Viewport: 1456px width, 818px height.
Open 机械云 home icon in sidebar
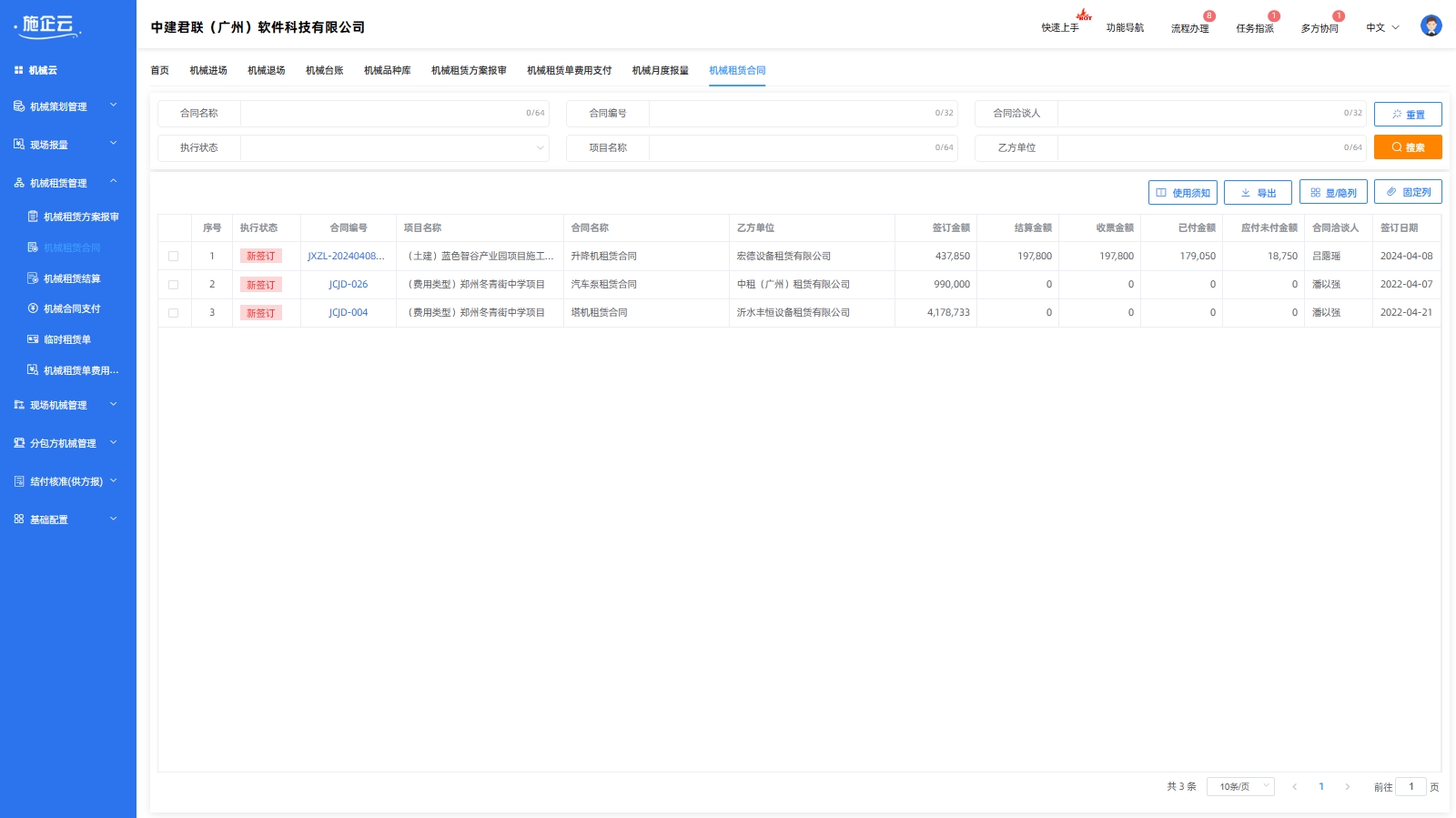19,70
